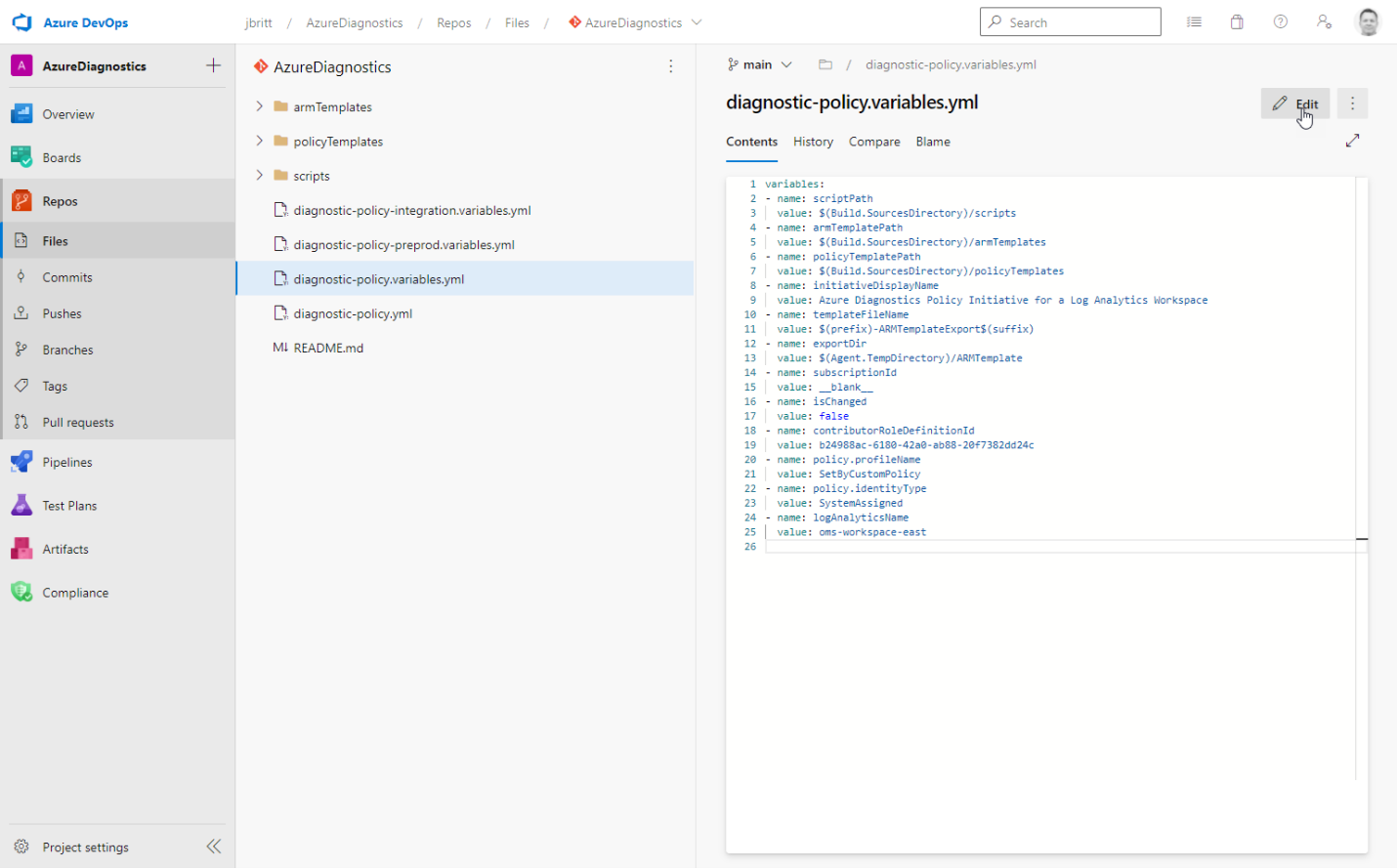Open Overview in the sidebar
Image resolution: width=1397 pixels, height=868 pixels.
click(x=117, y=114)
